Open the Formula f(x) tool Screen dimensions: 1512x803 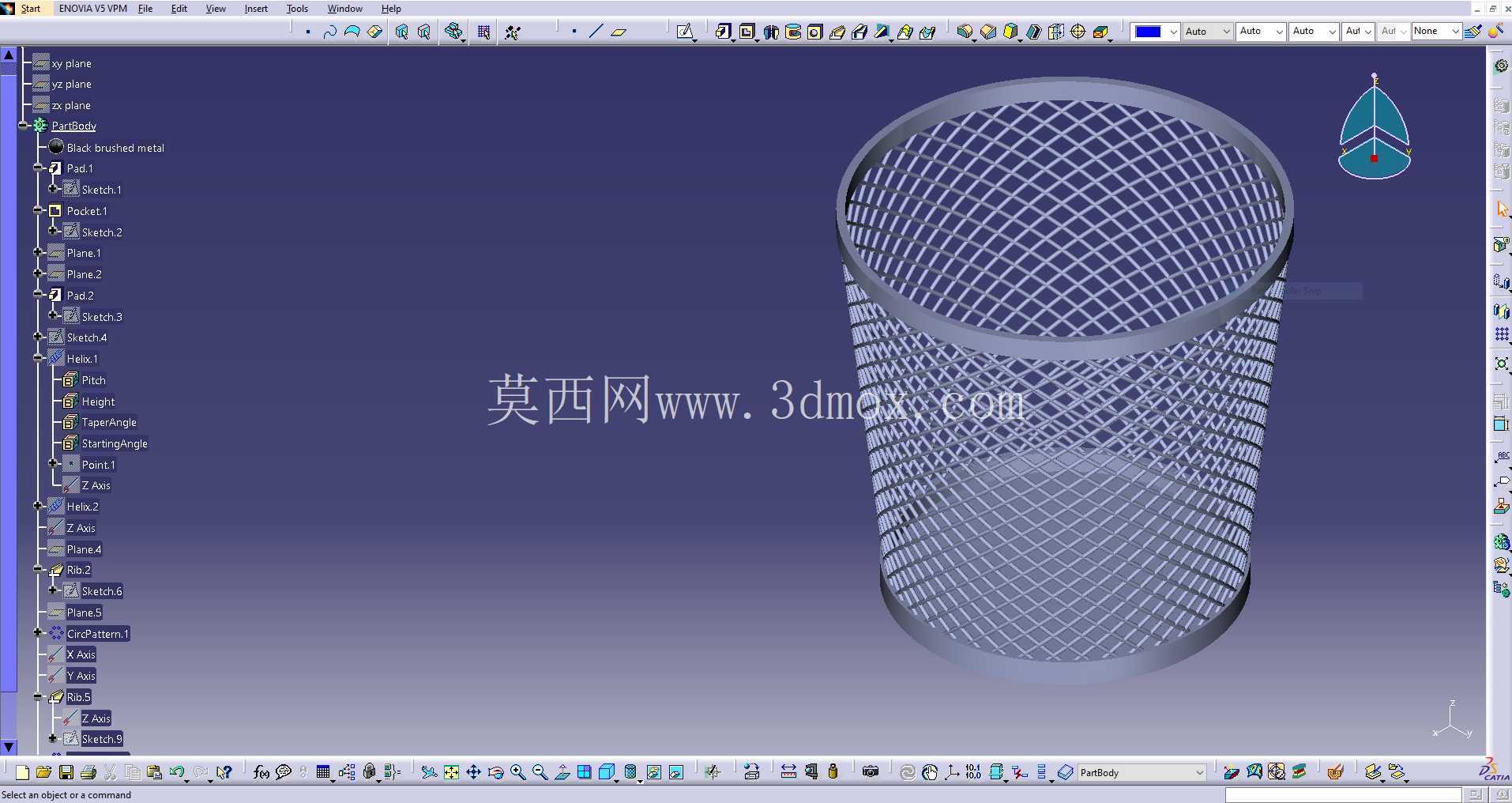pos(261,772)
